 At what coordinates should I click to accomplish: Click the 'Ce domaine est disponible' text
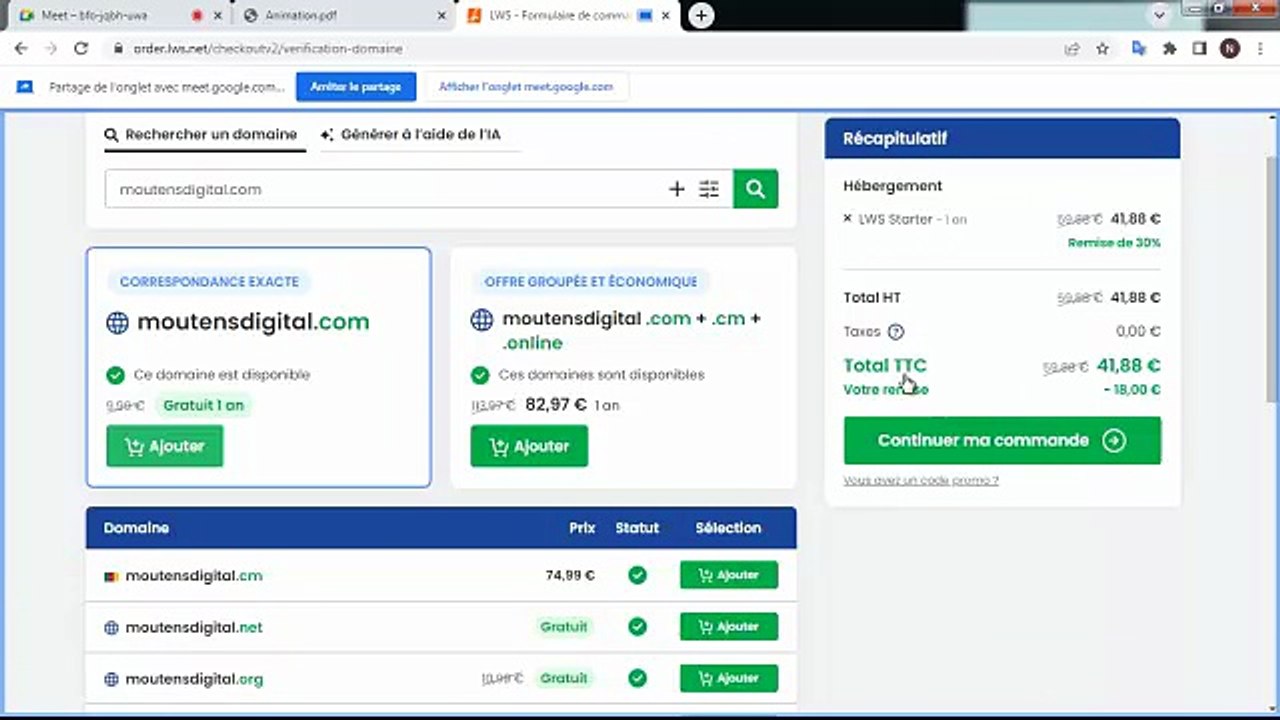pos(222,375)
